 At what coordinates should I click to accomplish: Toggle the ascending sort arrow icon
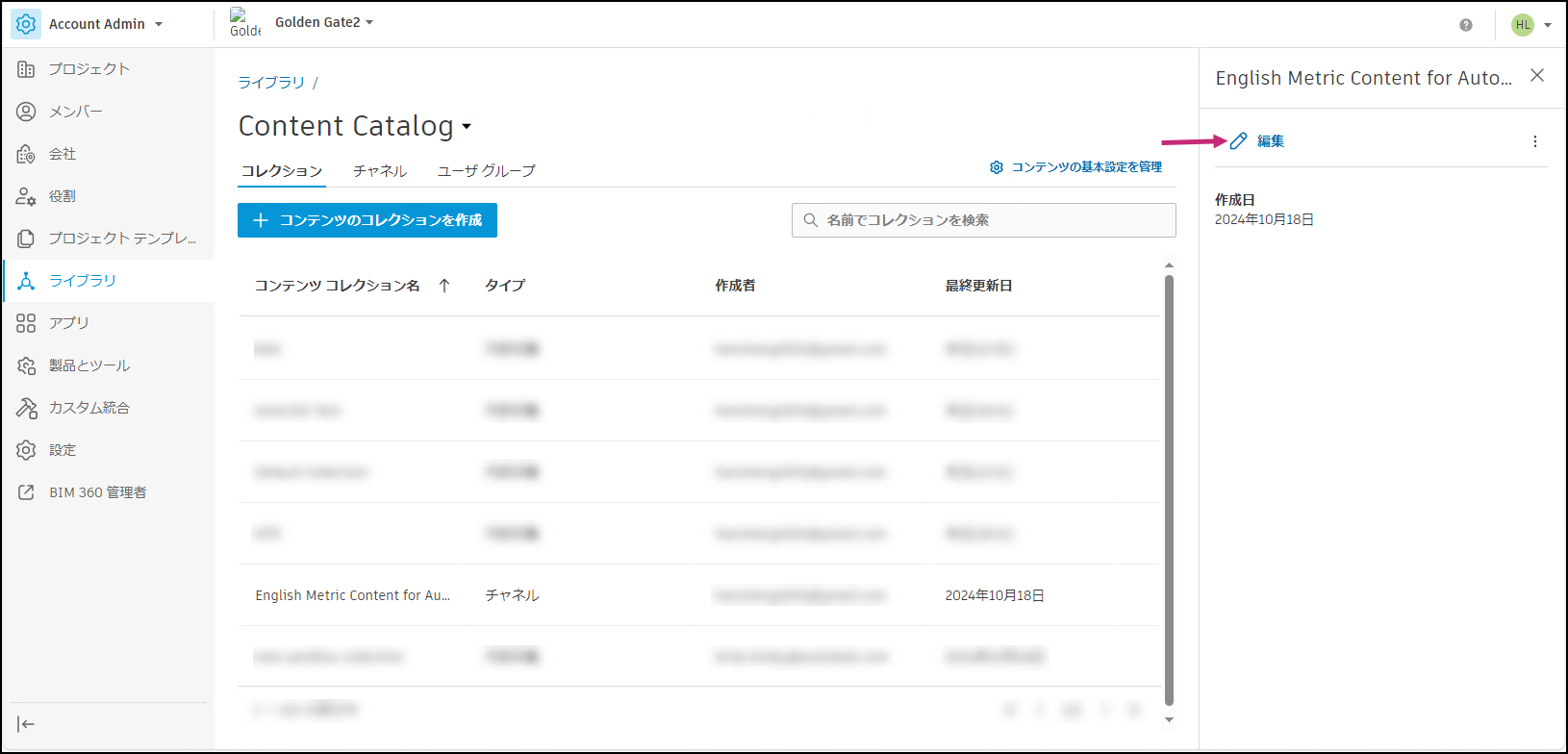[444, 286]
